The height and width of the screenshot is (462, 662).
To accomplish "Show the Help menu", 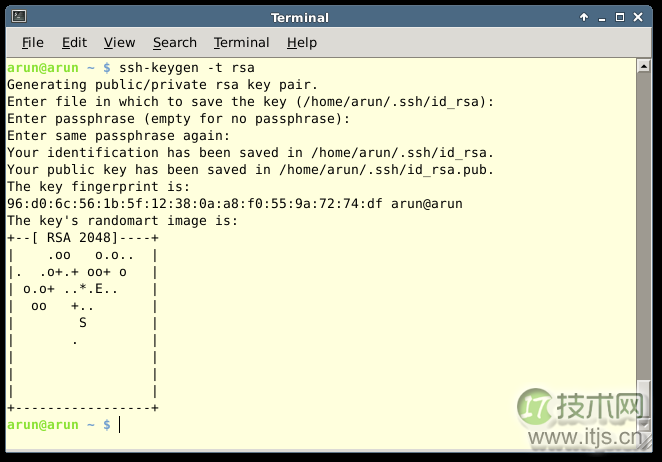I will point(301,42).
